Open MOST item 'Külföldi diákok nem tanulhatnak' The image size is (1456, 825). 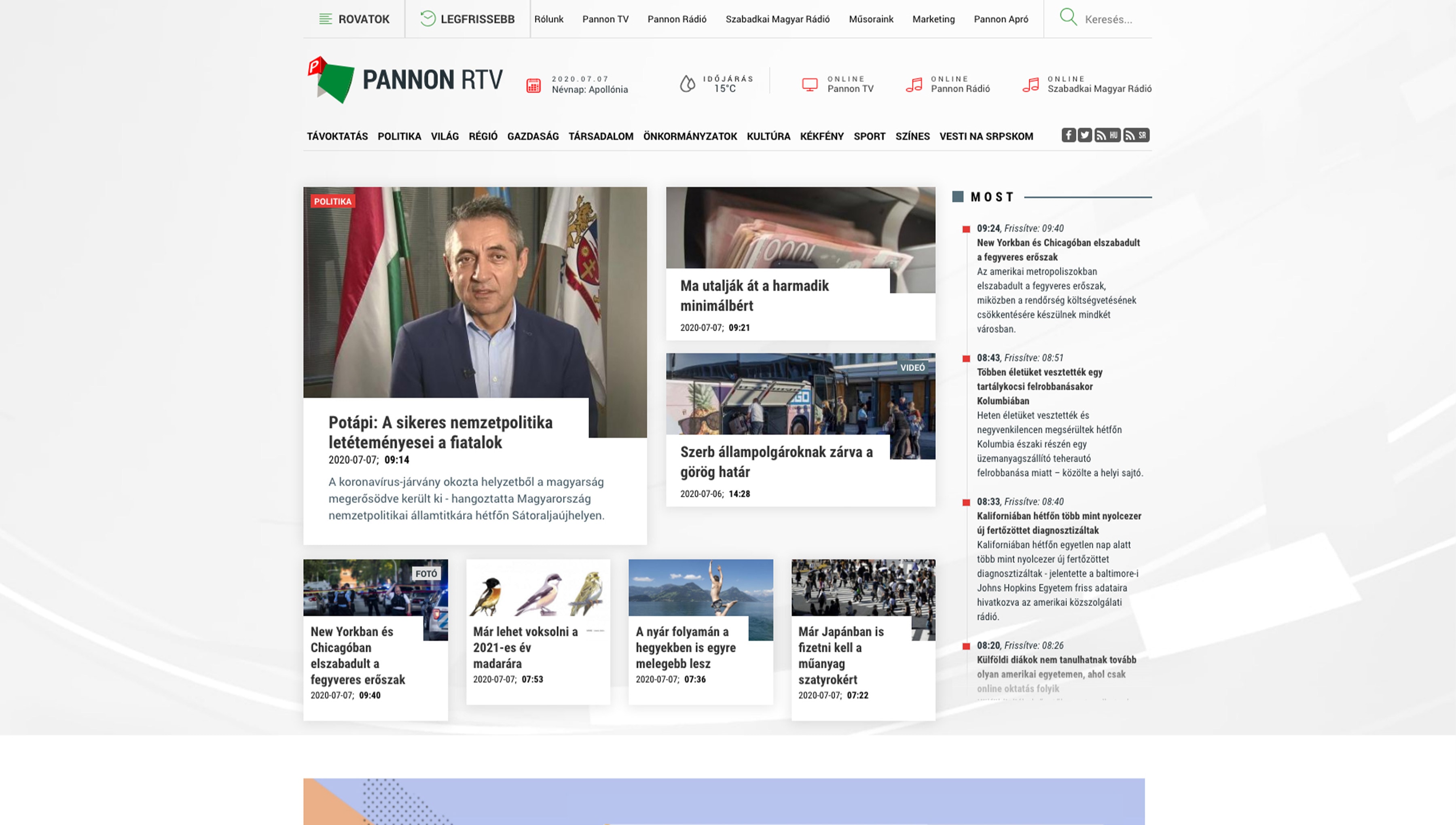tap(1056, 674)
